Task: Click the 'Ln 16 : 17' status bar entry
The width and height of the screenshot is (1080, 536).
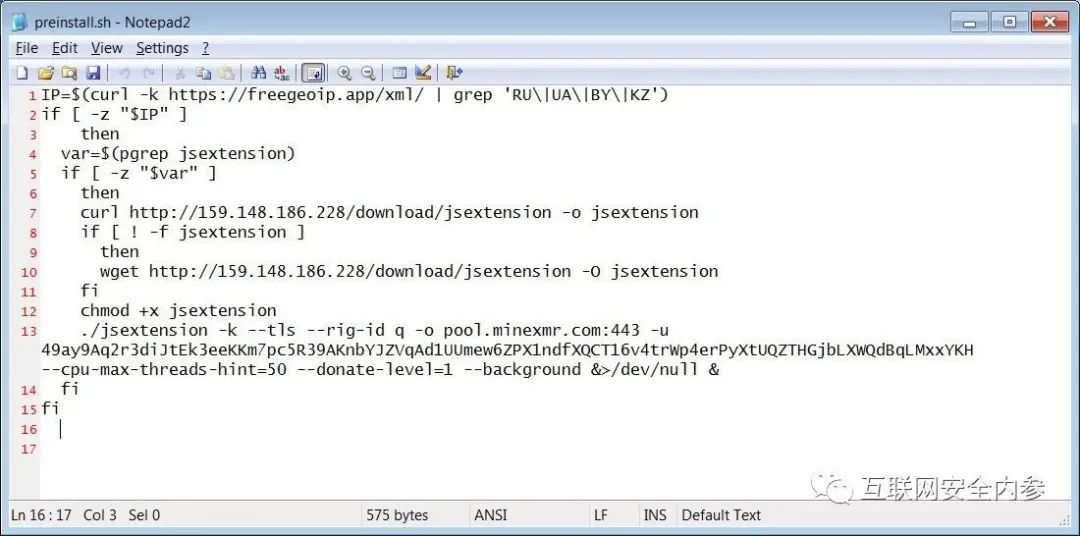Action: click(x=41, y=515)
